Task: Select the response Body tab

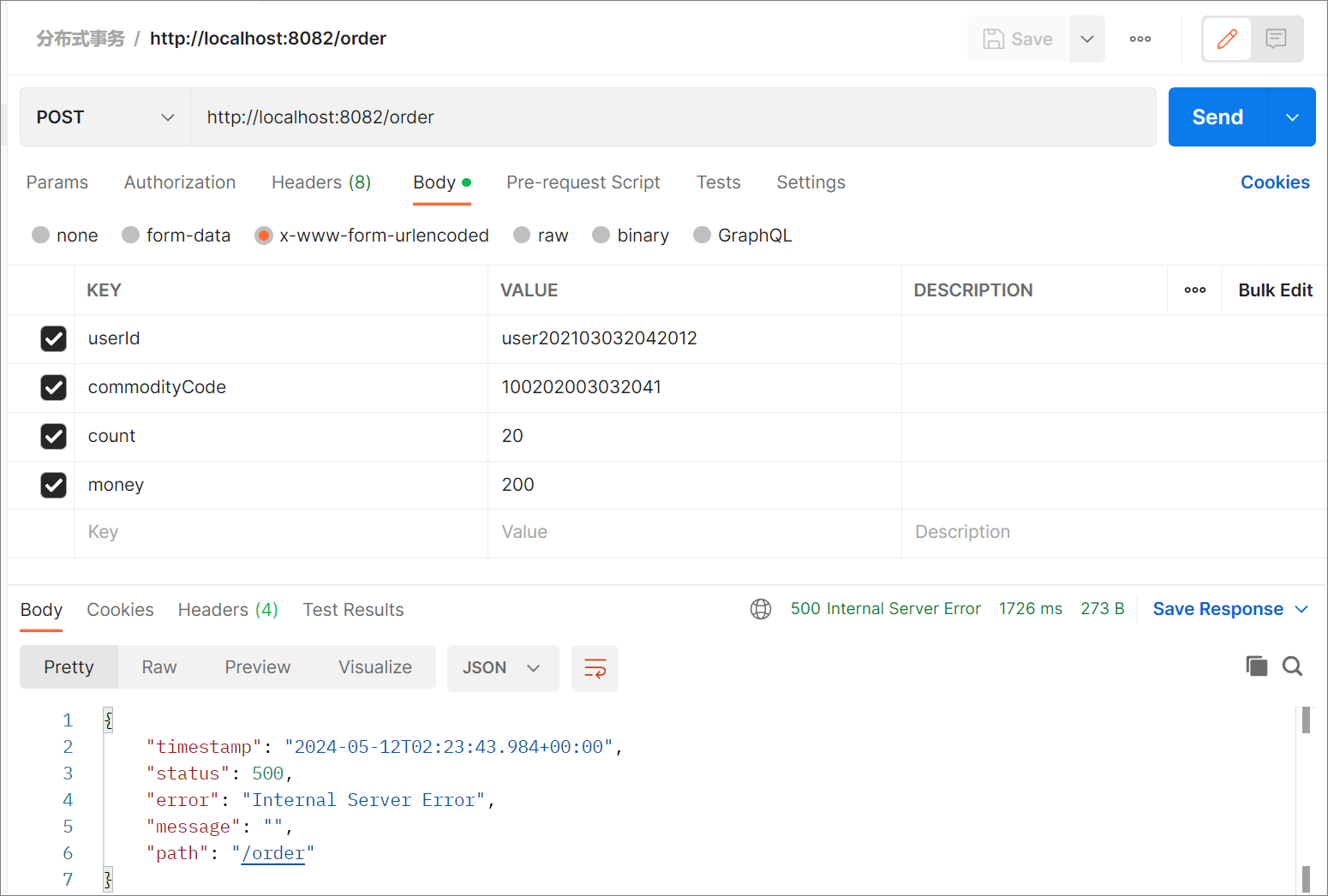Action: [x=41, y=610]
